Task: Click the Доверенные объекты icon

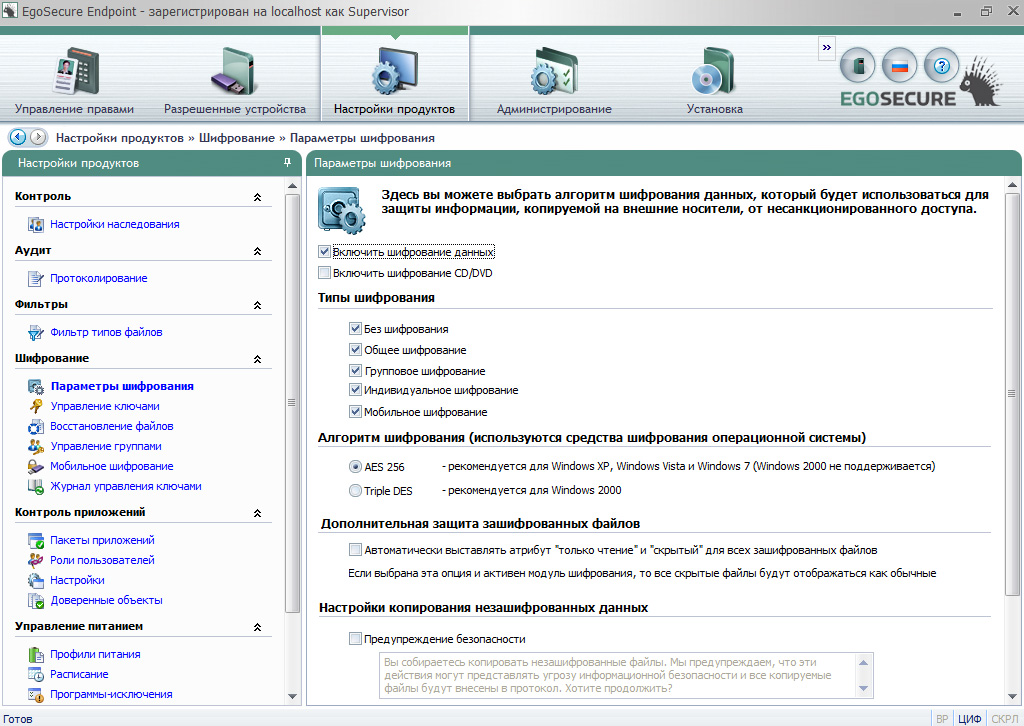Action: [x=35, y=601]
